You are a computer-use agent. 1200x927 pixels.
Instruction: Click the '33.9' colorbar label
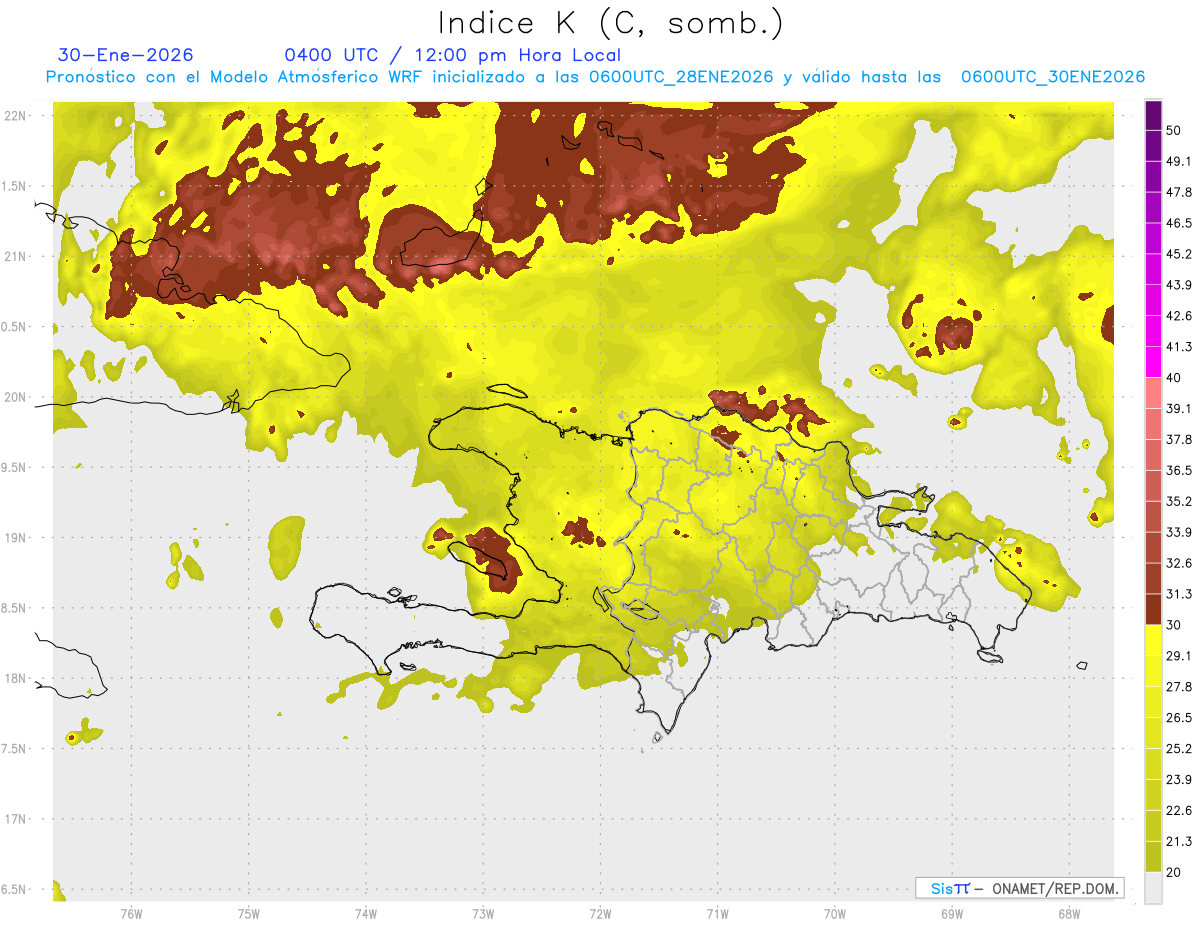click(1179, 532)
